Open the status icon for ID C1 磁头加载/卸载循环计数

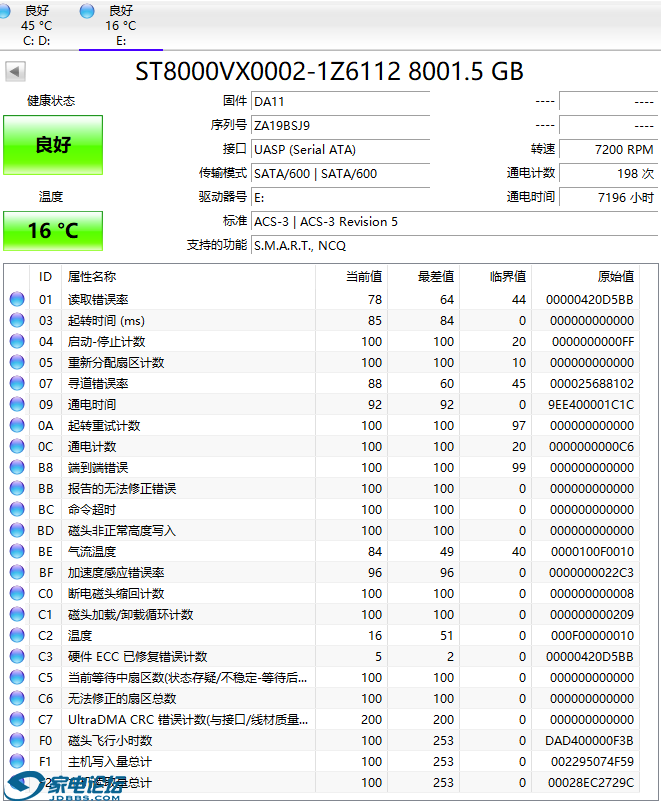click(17, 615)
